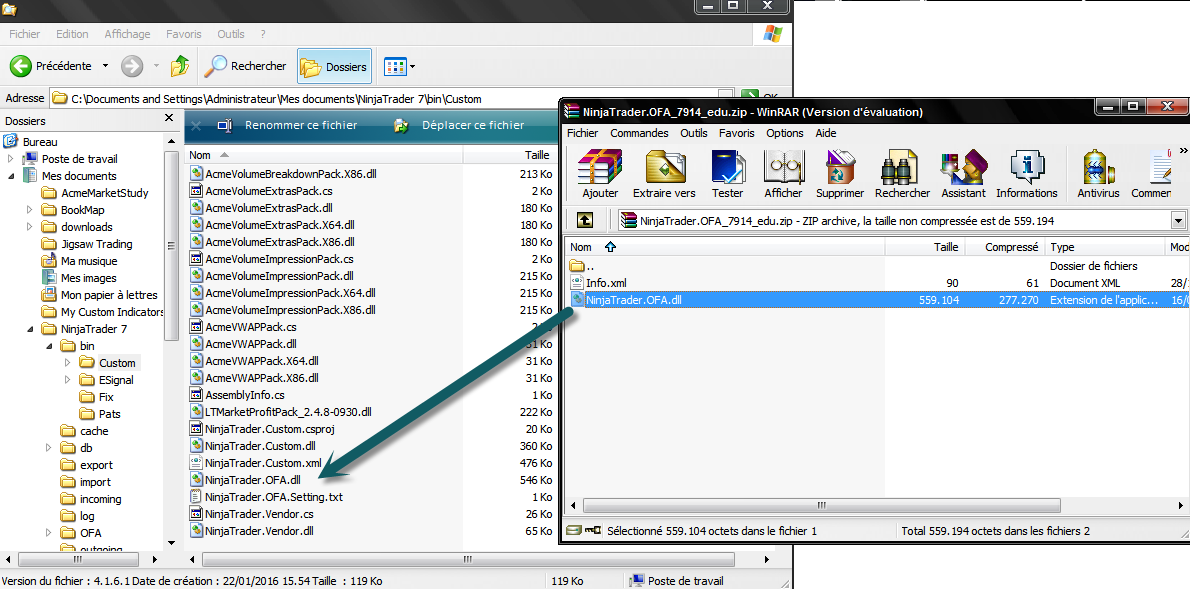
Task: Open Rechercher search in Explorer toolbar
Action: coord(245,66)
